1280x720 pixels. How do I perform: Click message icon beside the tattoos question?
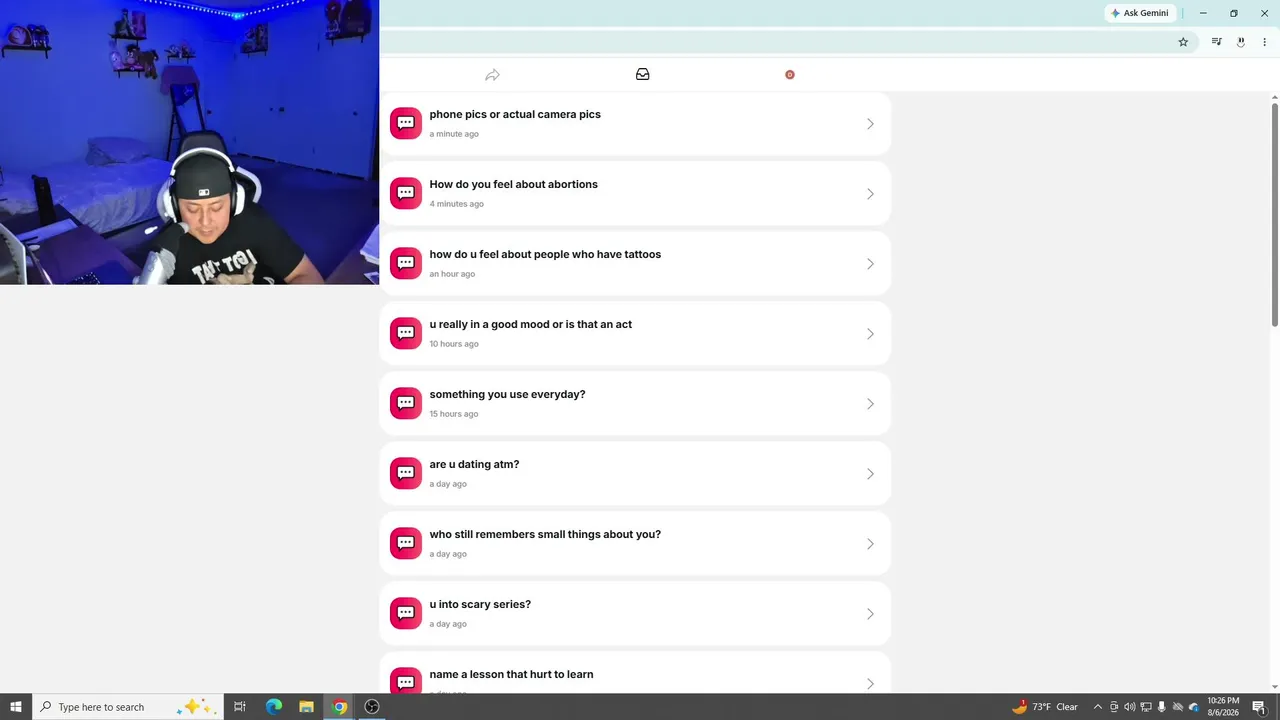(x=406, y=263)
